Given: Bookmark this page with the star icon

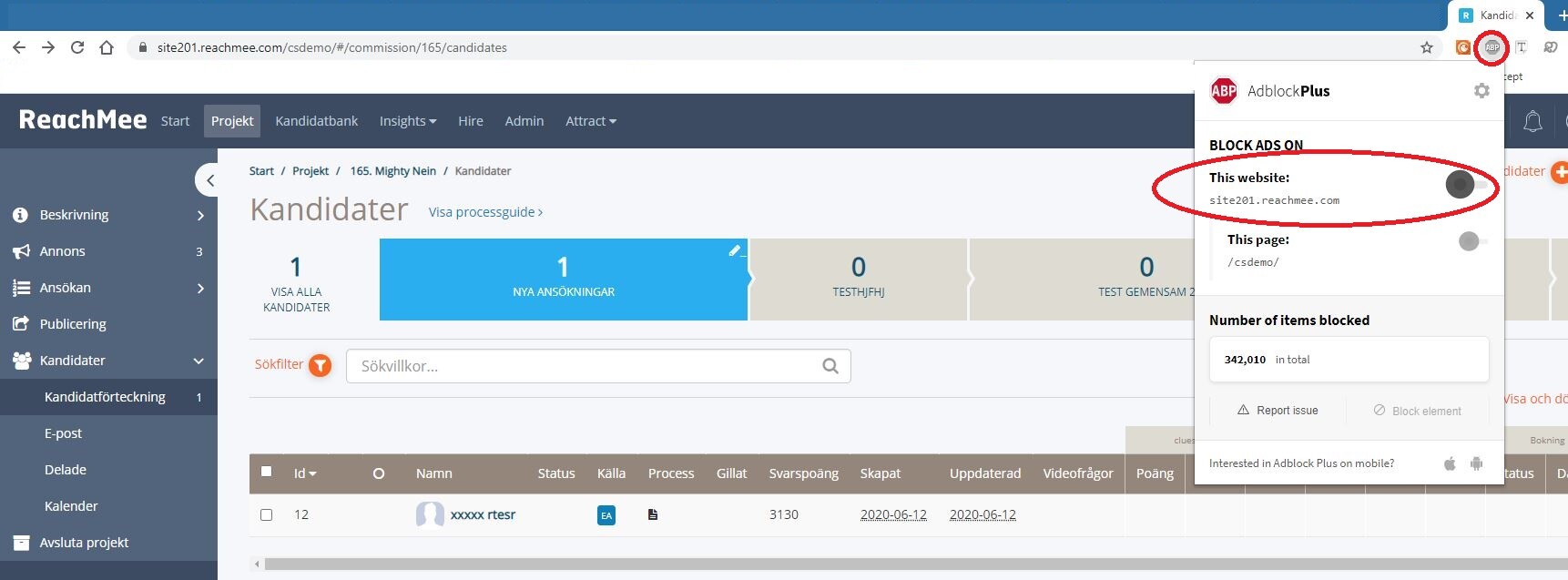Looking at the screenshot, I should [1427, 47].
